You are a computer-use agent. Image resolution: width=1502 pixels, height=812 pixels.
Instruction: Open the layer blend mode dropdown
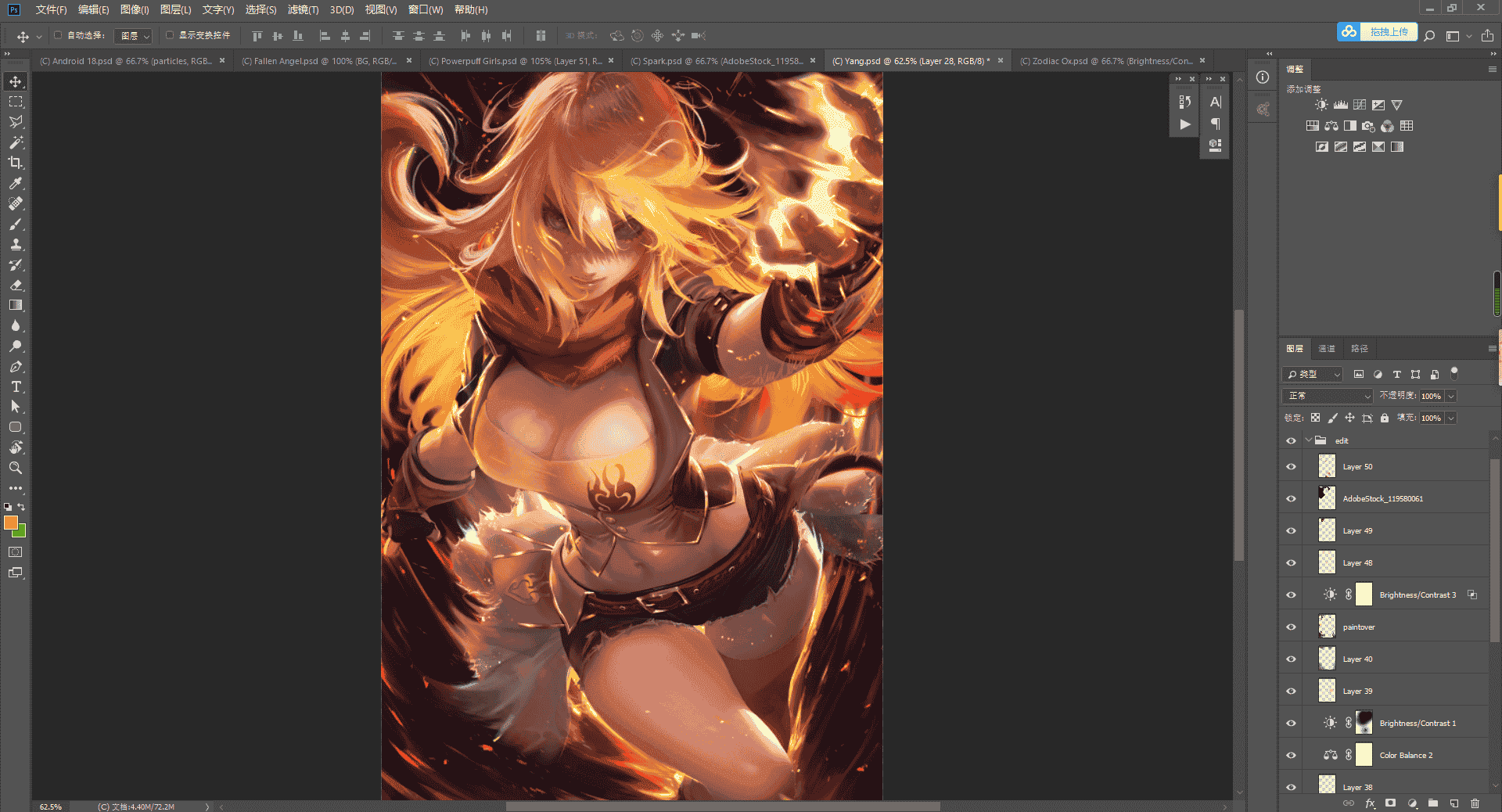[x=1328, y=396]
